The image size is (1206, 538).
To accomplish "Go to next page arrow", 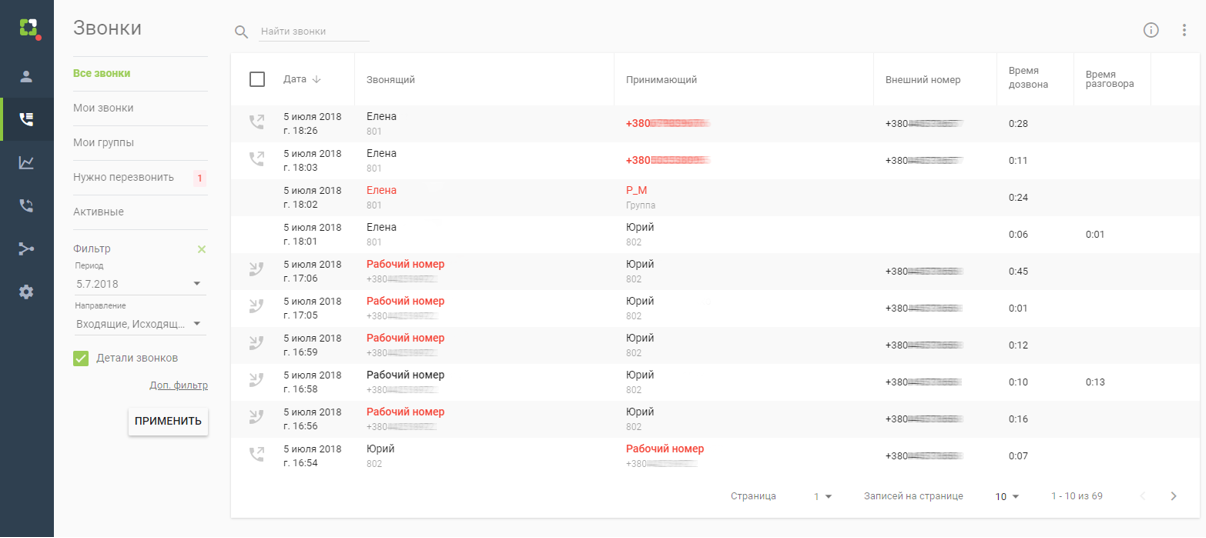I will click(x=1174, y=496).
